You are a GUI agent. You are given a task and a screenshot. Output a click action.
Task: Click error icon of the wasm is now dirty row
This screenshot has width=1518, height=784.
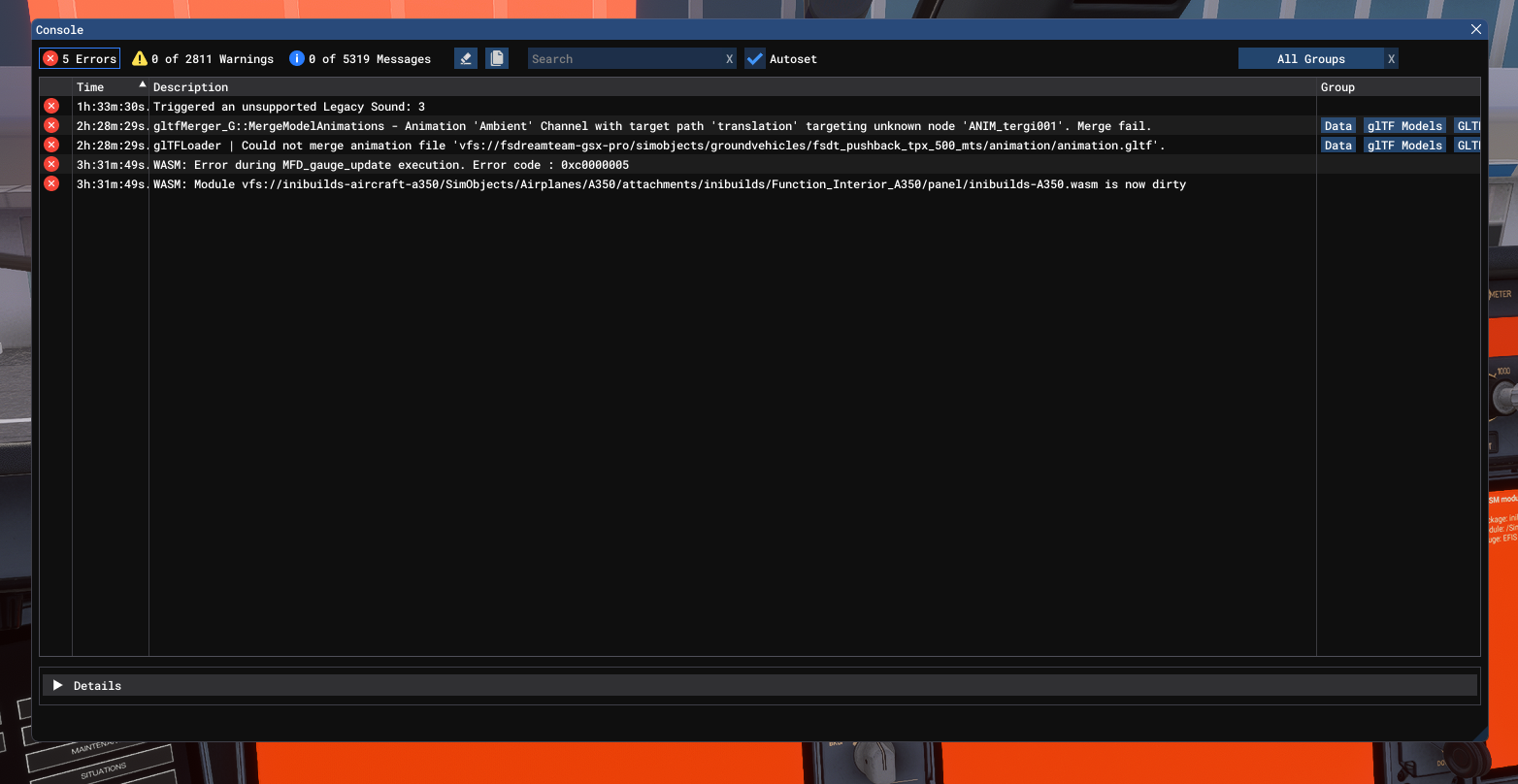click(51, 184)
